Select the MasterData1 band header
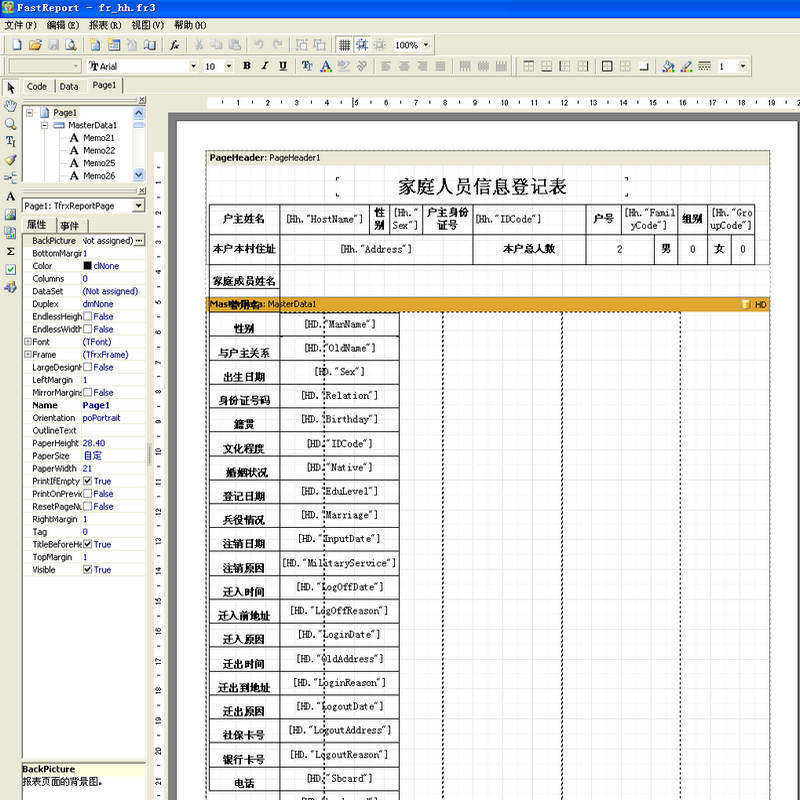Viewport: 800px width, 800px height. [x=488, y=304]
